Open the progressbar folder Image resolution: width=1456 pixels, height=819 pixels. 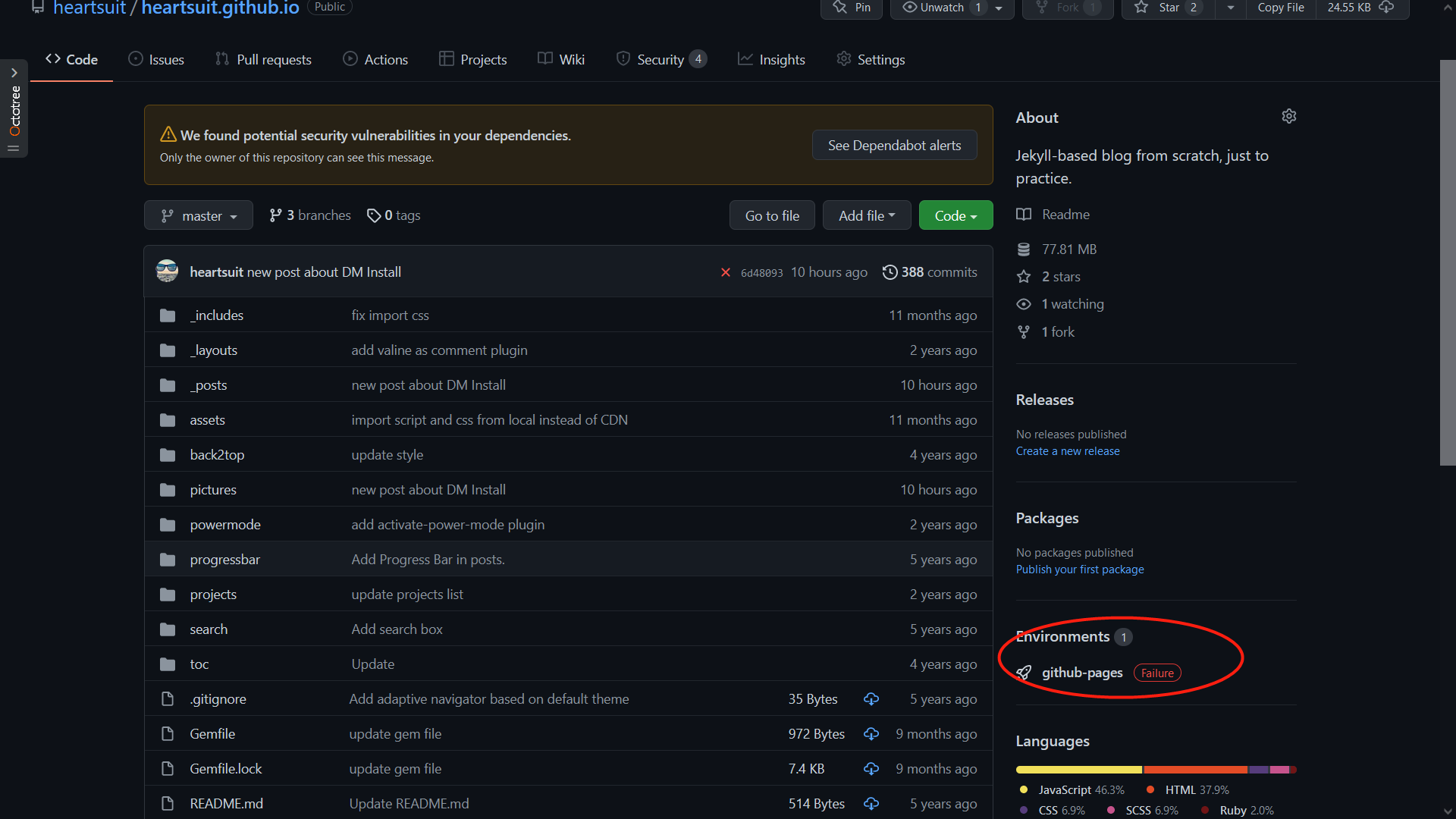224,560
